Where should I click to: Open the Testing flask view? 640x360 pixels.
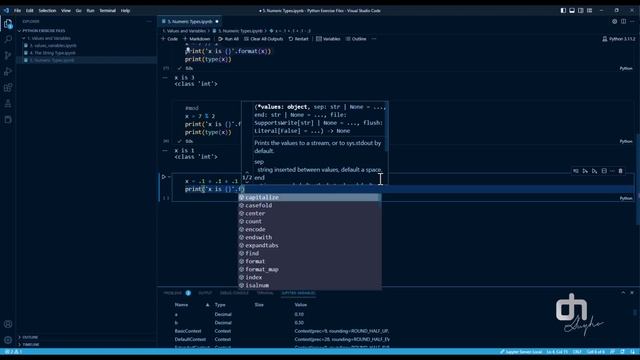(x=8, y=104)
